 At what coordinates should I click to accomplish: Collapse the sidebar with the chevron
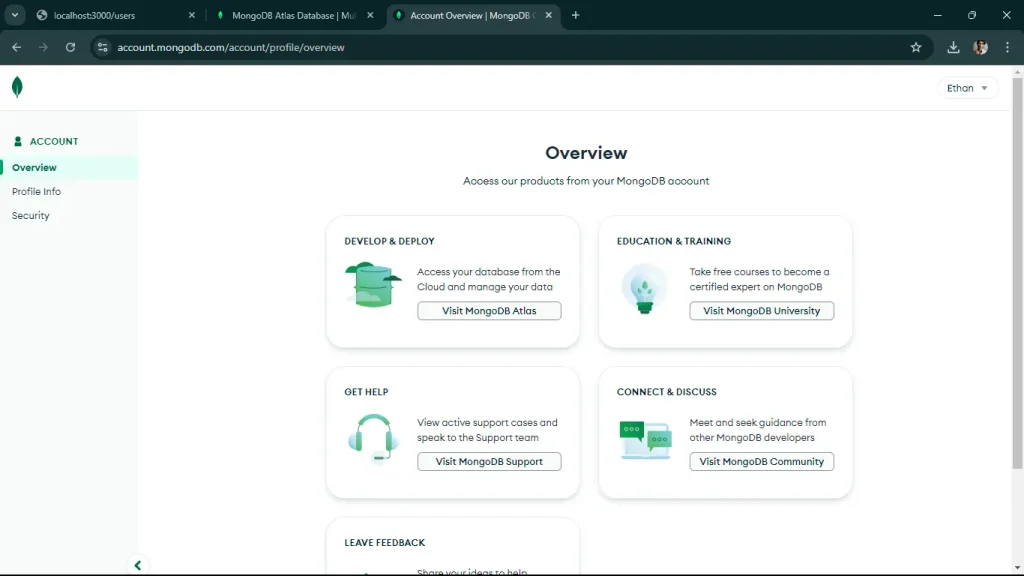[138, 565]
